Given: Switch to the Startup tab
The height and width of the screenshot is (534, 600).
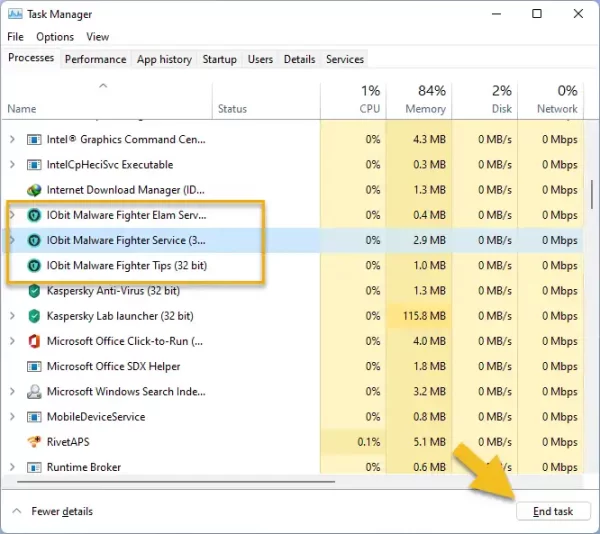Looking at the screenshot, I should pos(219,59).
